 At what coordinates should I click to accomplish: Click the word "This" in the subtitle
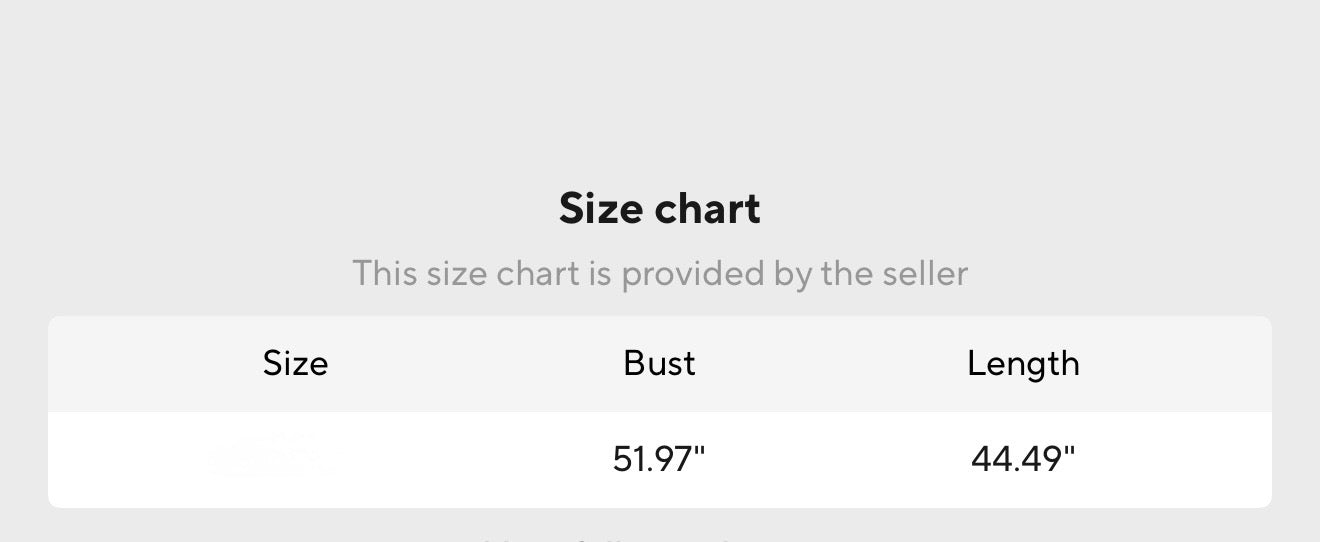click(x=385, y=273)
